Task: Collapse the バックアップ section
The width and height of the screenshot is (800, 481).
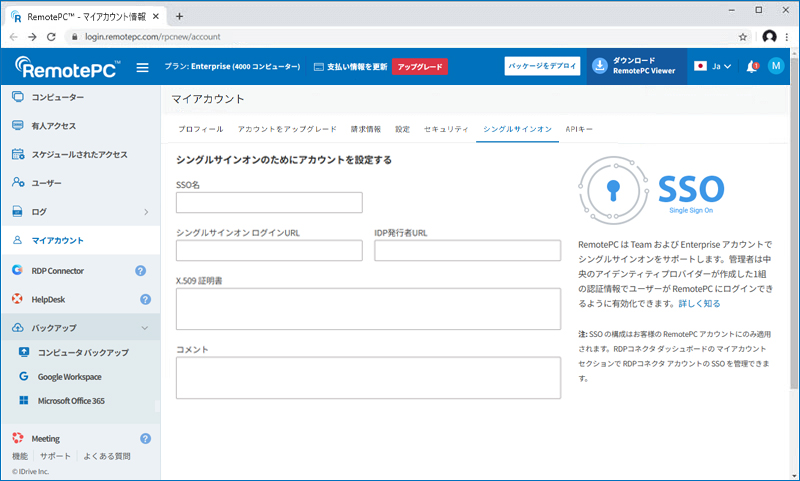Action: point(145,328)
